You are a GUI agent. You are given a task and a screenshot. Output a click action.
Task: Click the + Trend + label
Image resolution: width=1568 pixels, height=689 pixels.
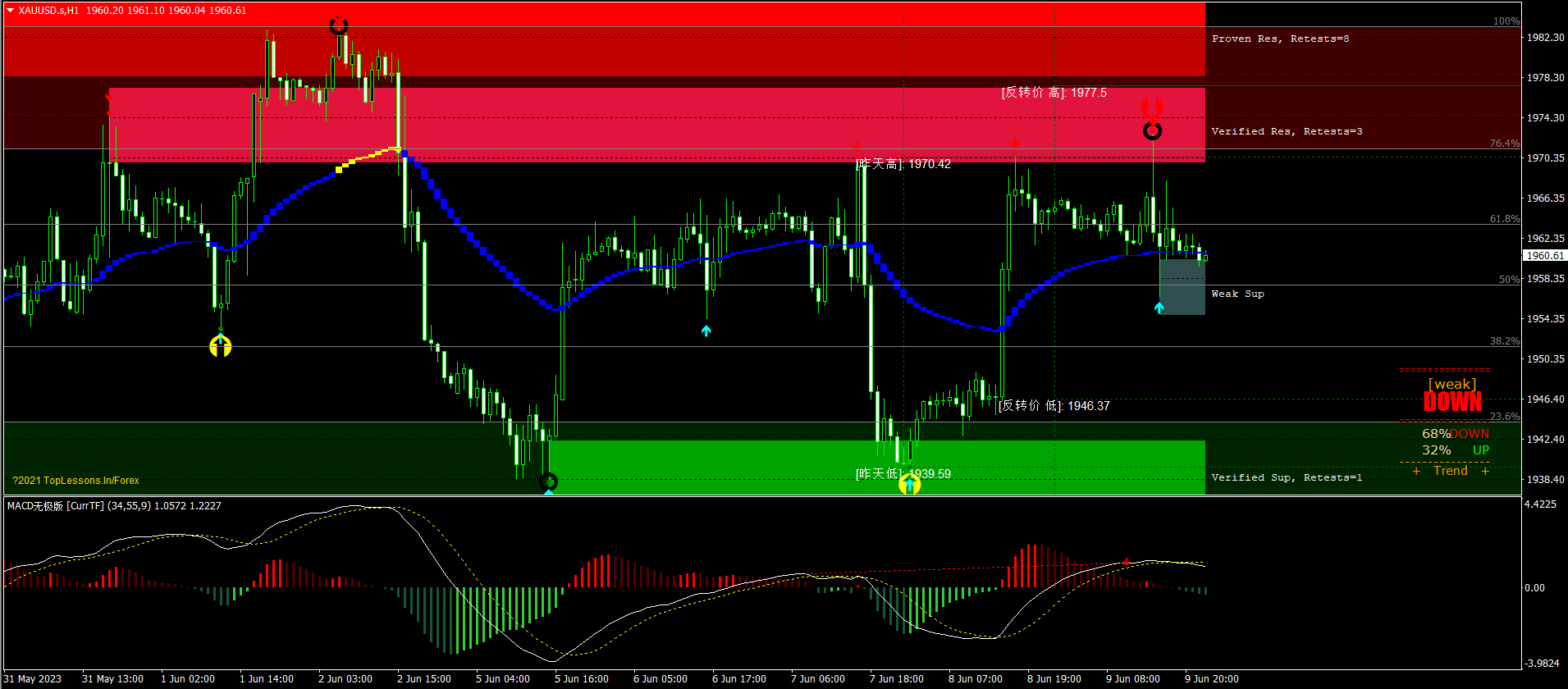coord(1451,471)
